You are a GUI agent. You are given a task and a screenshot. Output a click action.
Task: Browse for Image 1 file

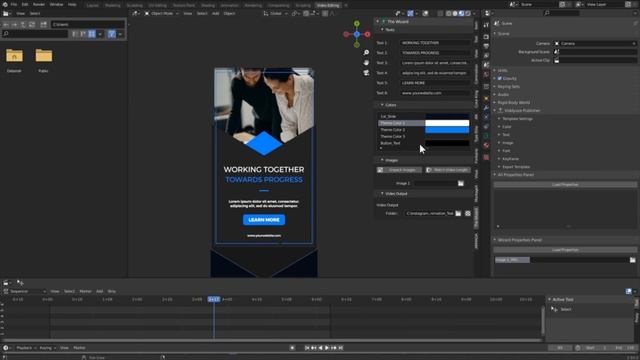(x=461, y=184)
